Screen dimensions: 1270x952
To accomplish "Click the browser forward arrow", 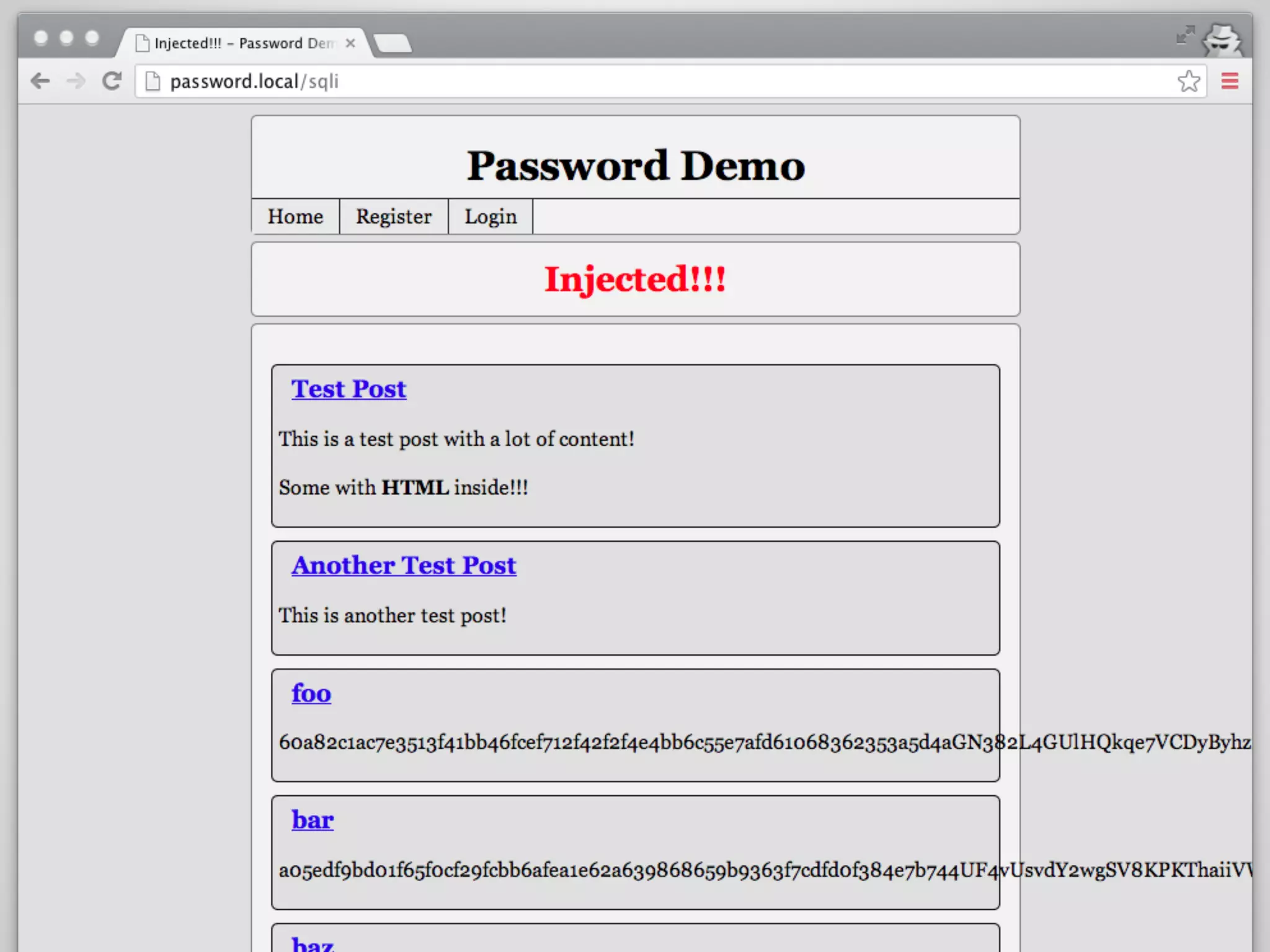I will 76,81.
